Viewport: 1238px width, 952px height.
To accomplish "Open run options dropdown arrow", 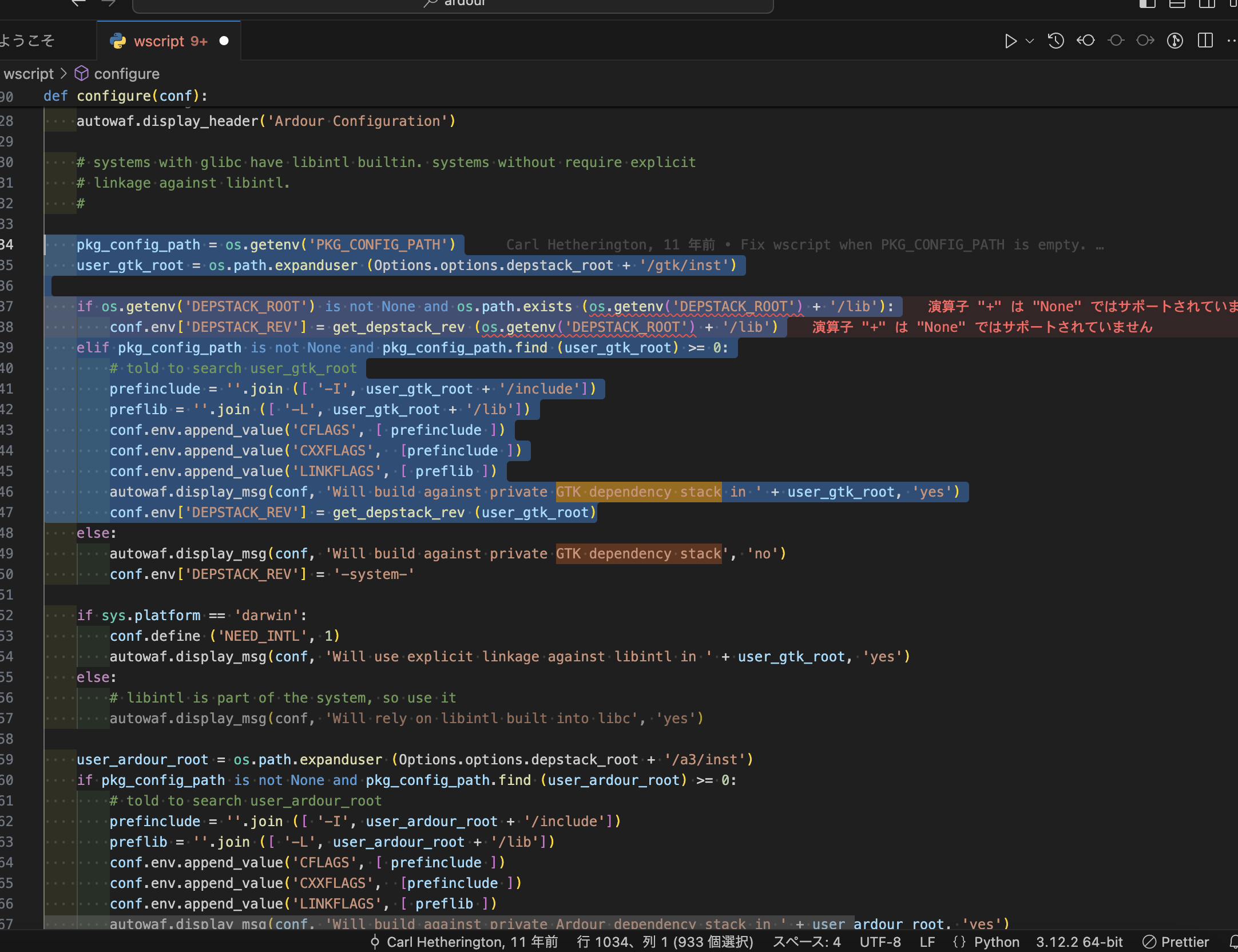I will point(1030,41).
